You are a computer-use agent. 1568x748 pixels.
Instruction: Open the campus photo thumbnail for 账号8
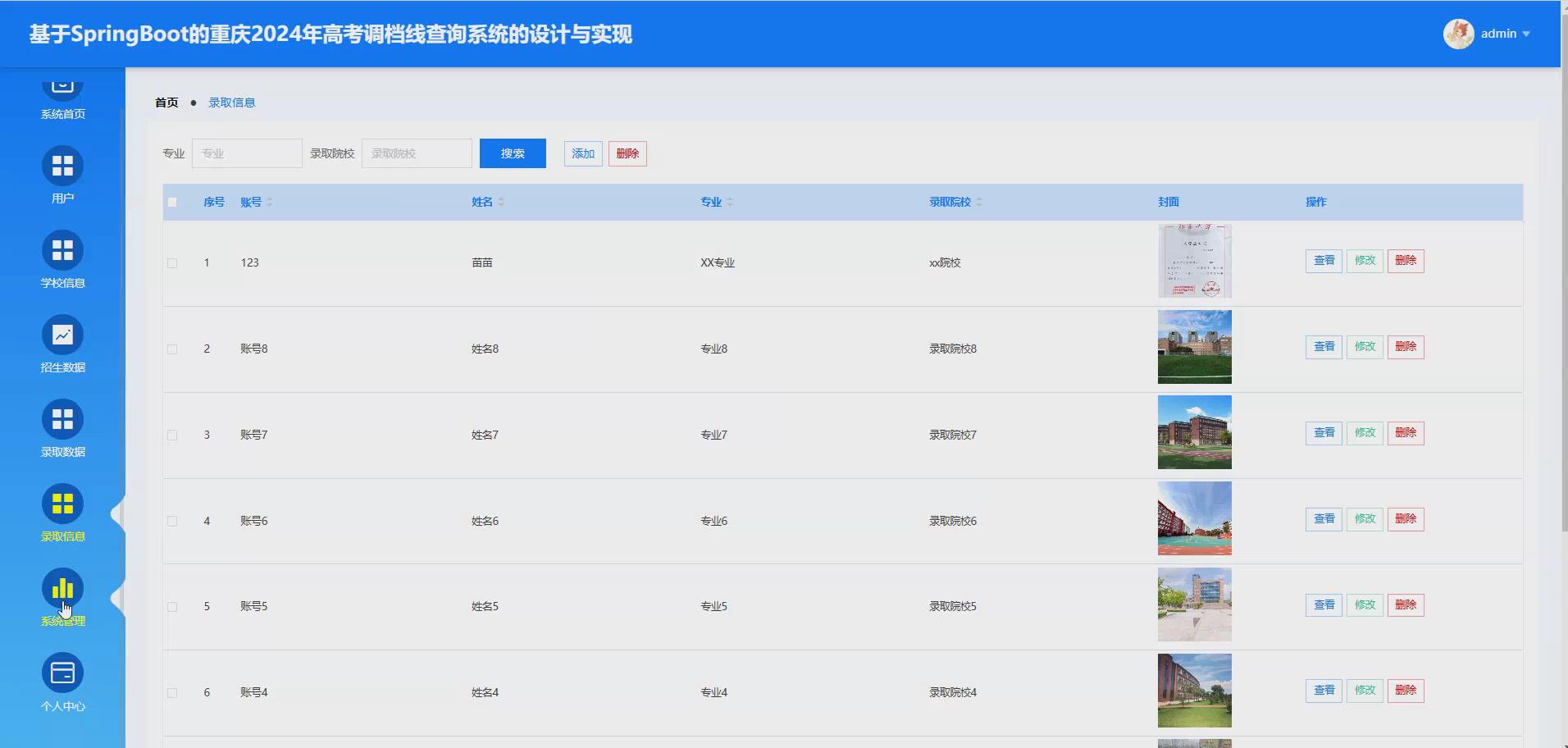pos(1194,346)
